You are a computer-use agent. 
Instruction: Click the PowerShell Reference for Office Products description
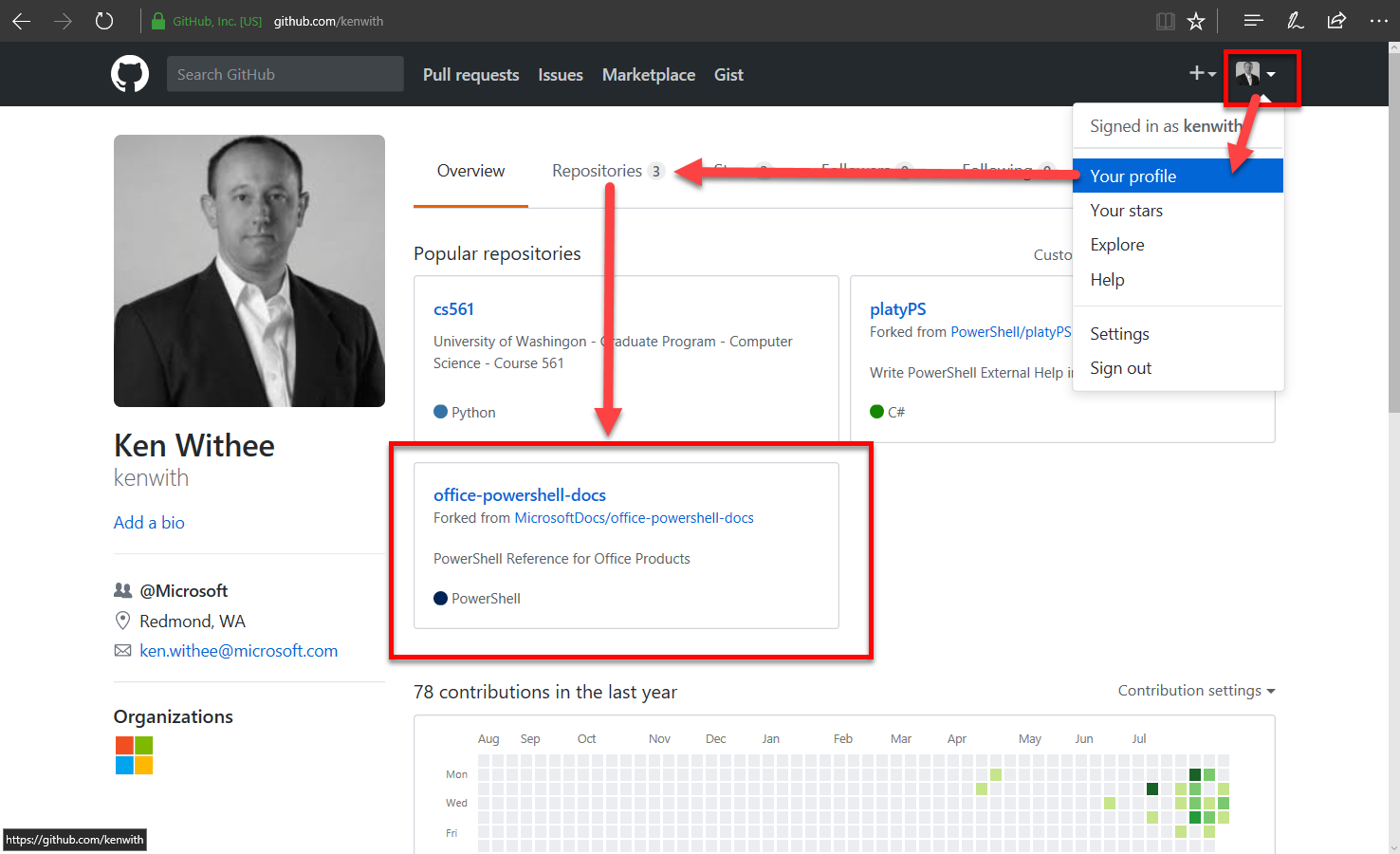point(562,559)
